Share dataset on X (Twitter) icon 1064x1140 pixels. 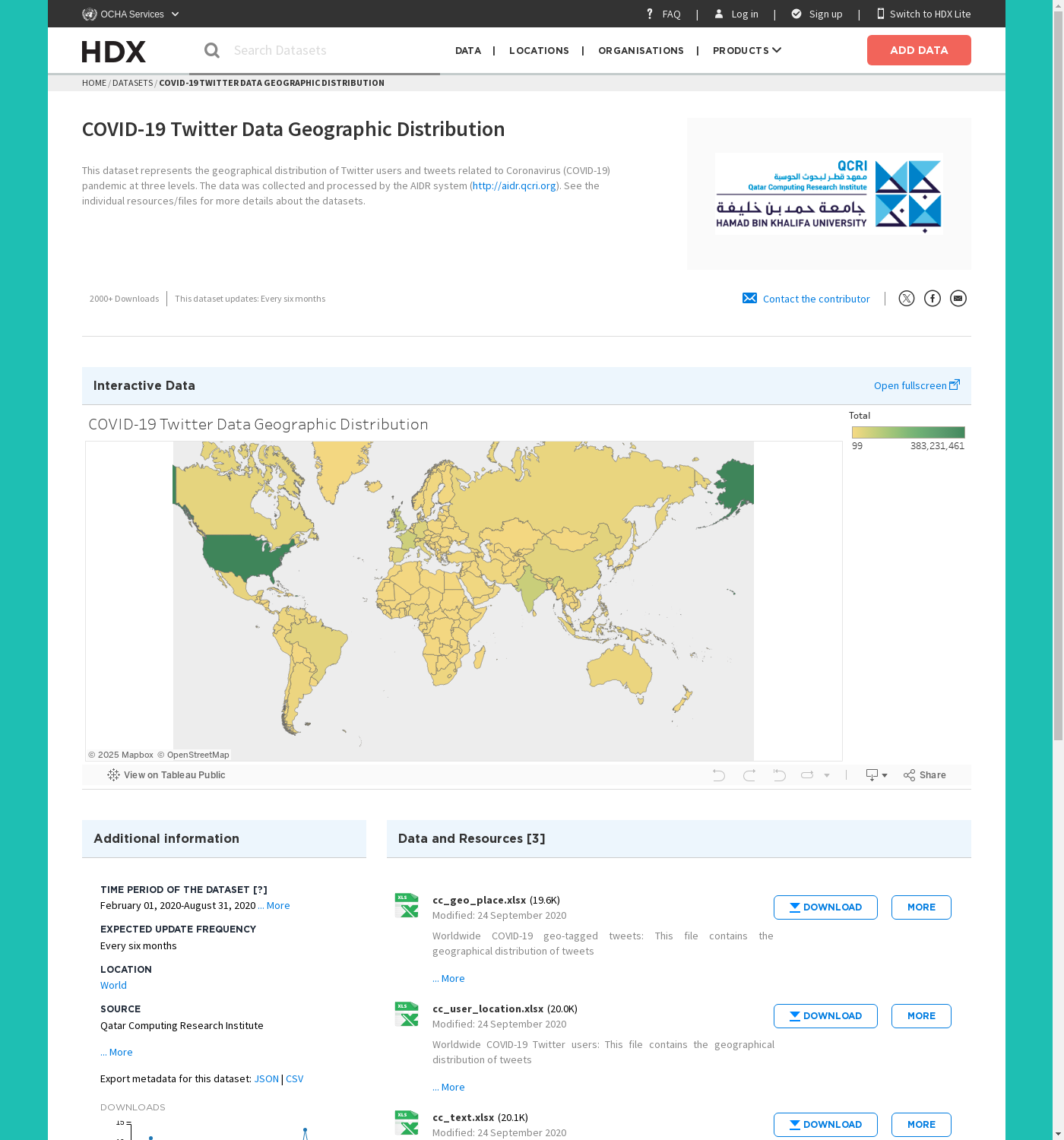pos(907,299)
